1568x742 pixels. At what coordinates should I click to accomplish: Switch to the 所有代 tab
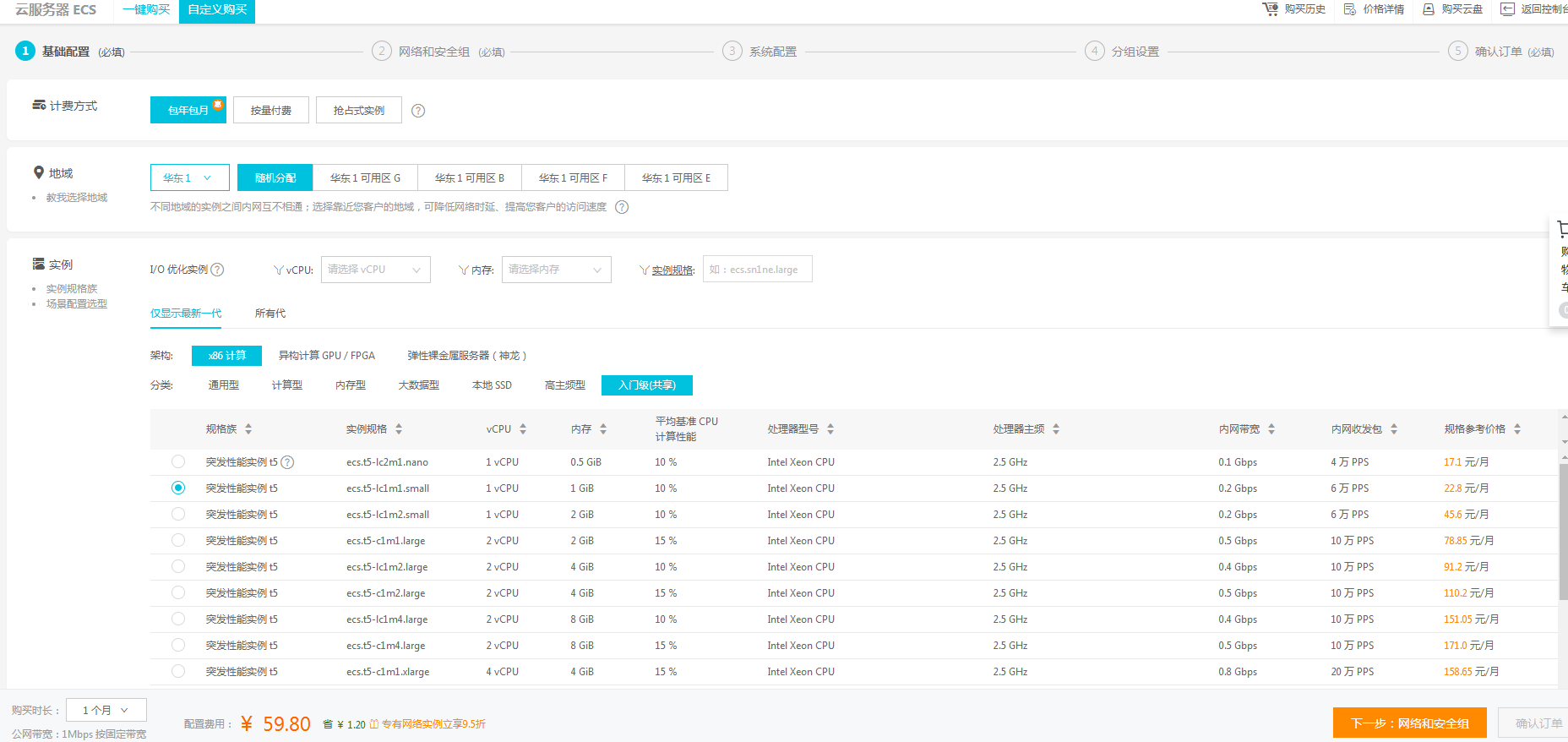point(270,314)
